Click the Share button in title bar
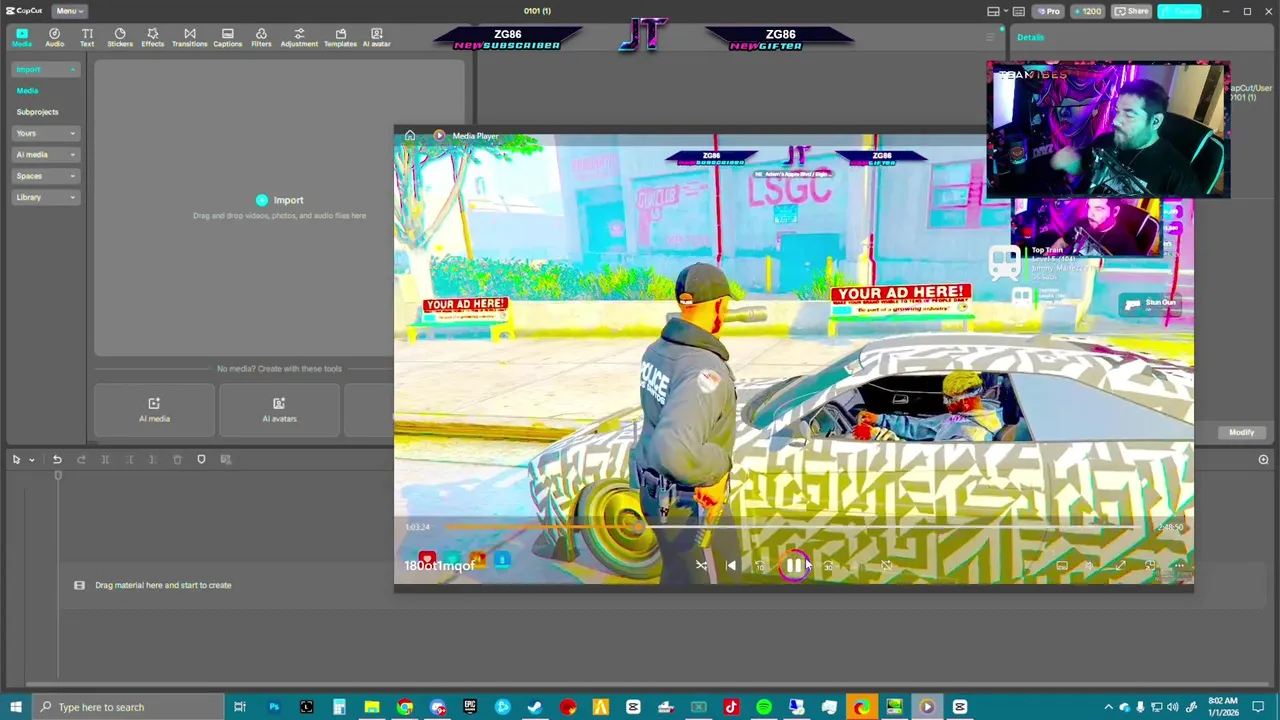Screen dimensions: 1280x720 [1132, 11]
